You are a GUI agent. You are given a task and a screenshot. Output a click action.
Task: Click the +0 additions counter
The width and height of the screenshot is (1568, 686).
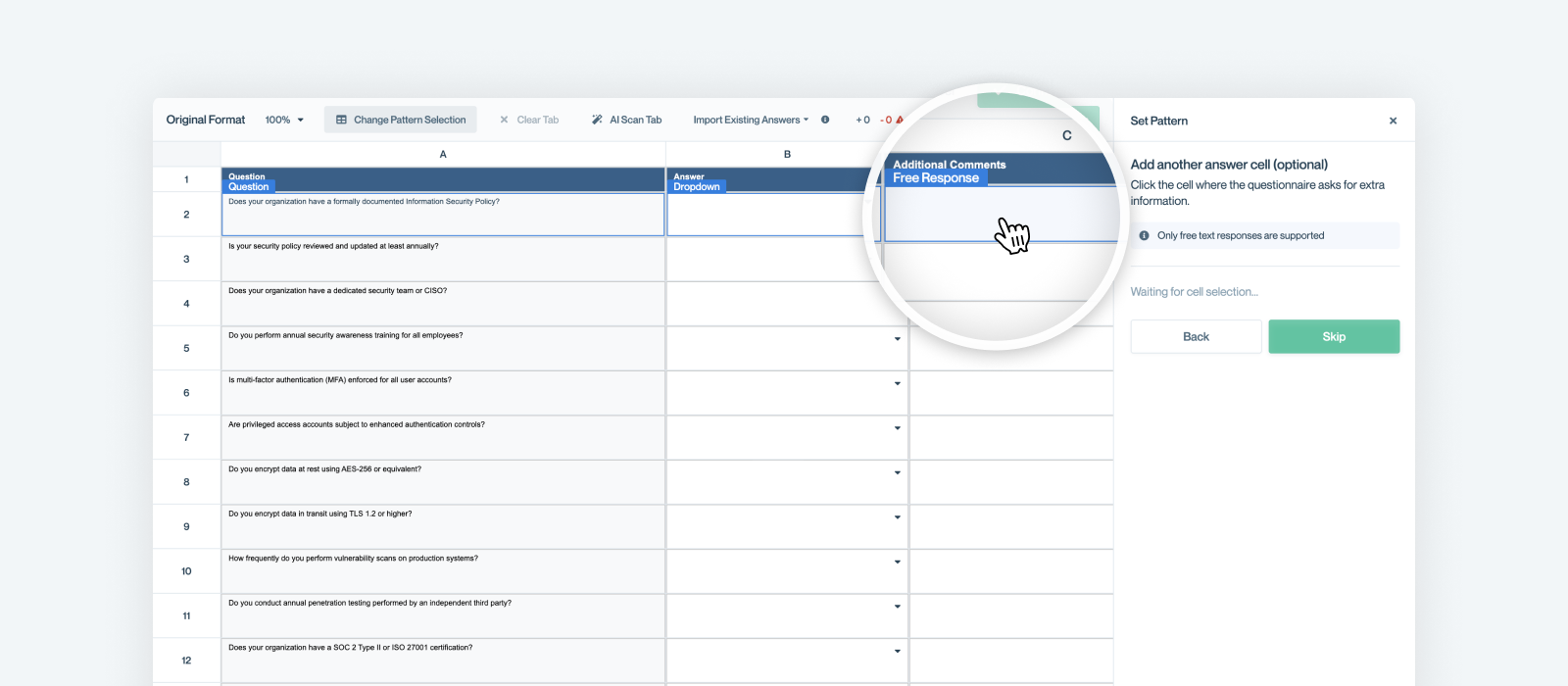point(862,120)
